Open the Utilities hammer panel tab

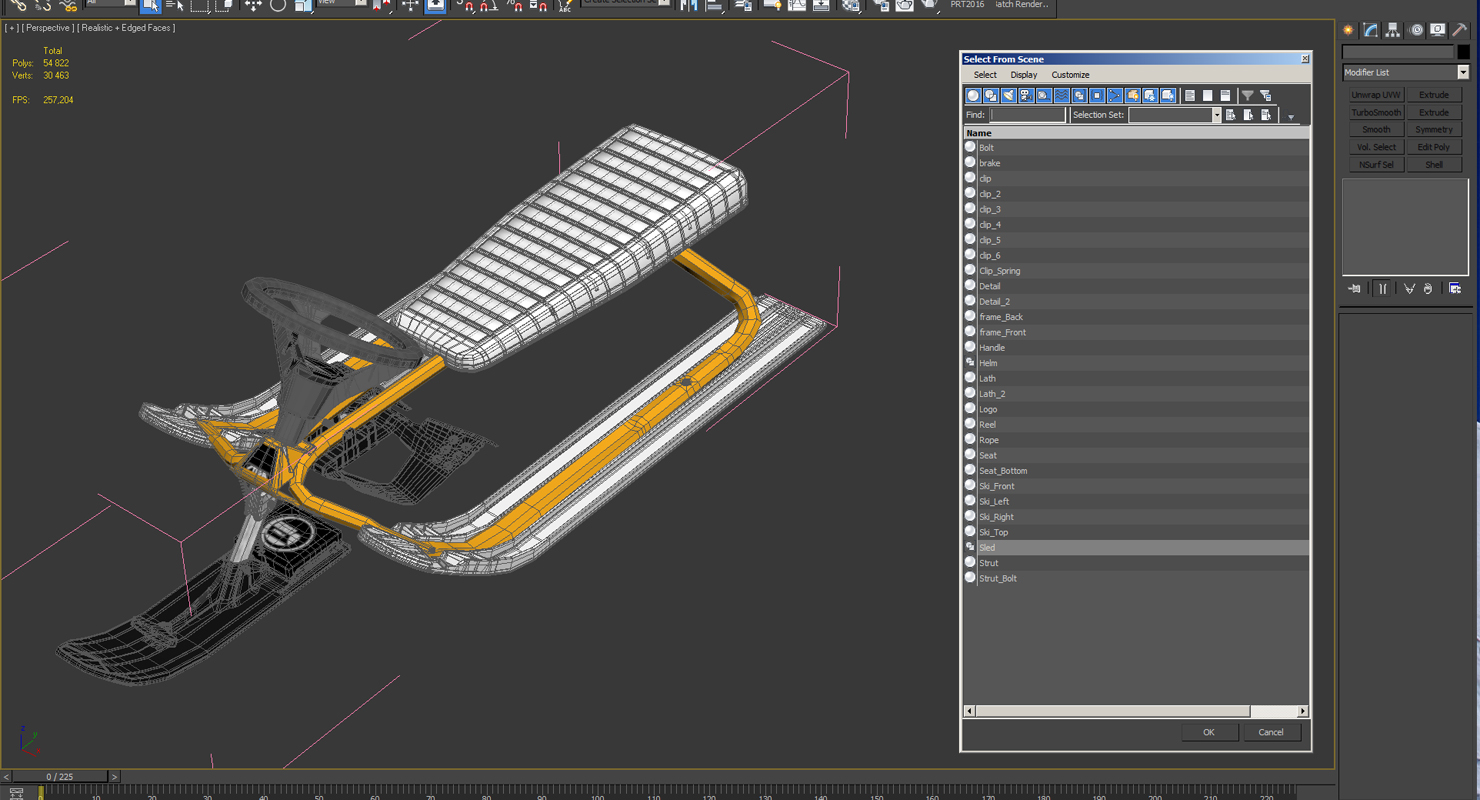tap(1460, 30)
